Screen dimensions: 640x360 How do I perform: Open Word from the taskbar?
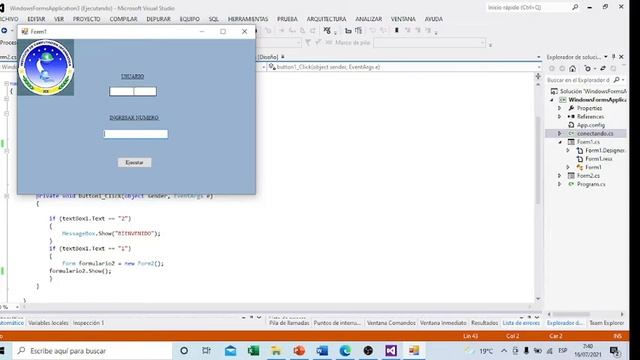pos(322,351)
